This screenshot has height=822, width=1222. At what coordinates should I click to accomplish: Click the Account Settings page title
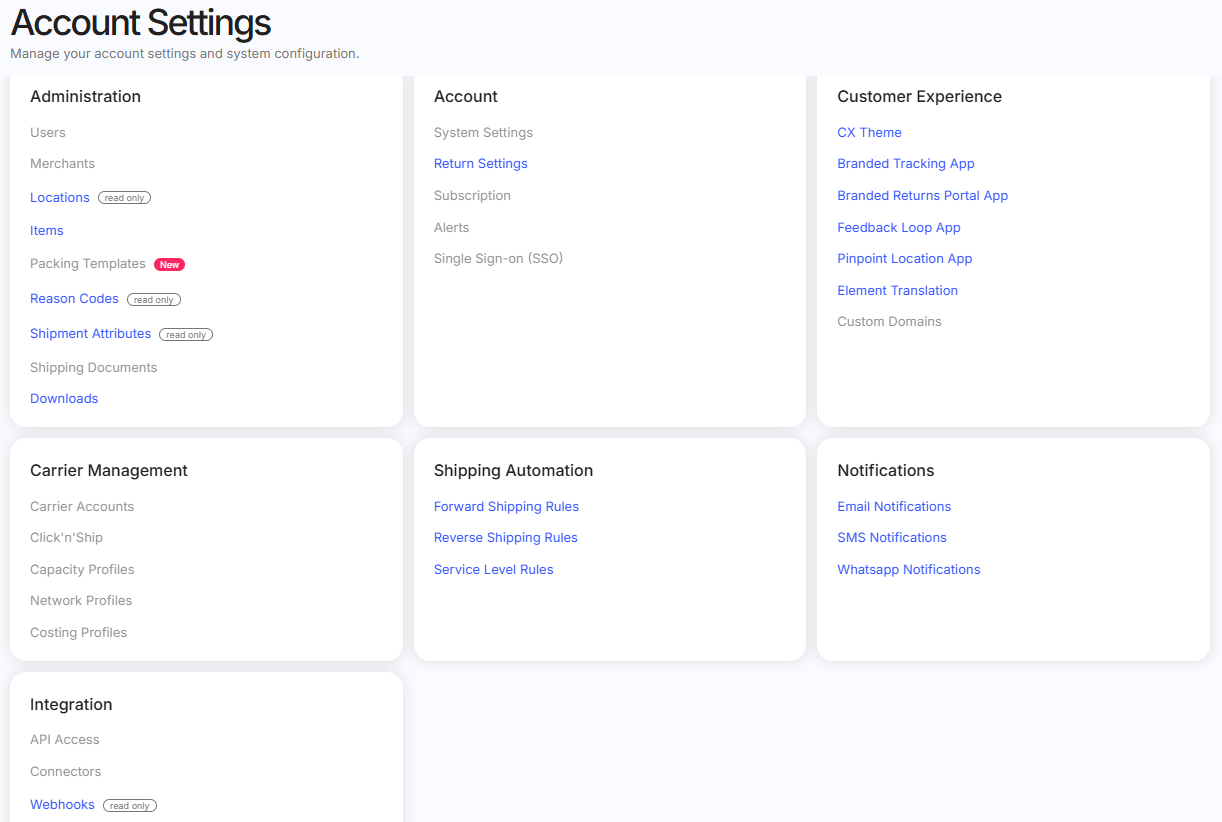141,23
